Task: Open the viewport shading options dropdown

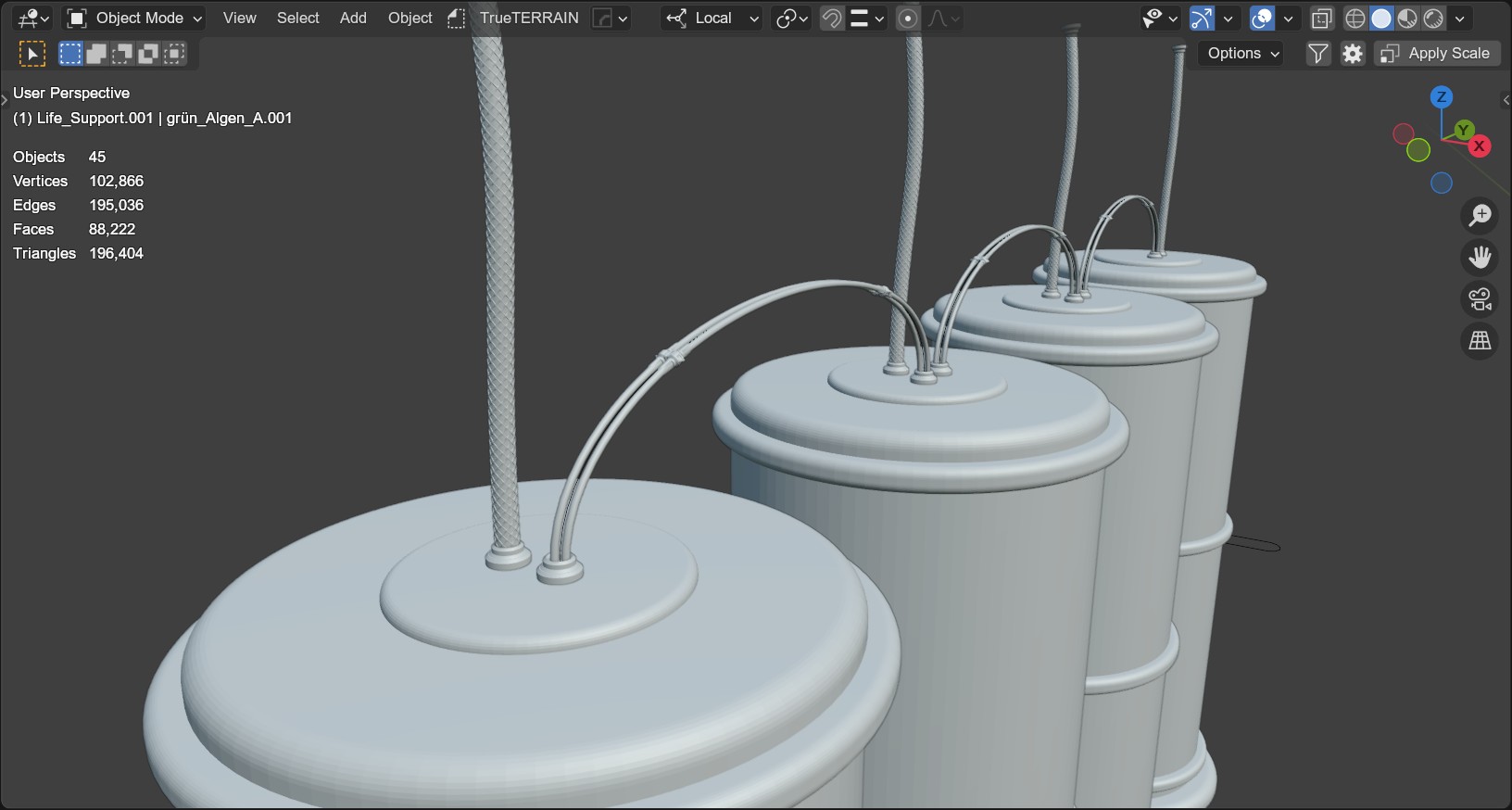Action: tap(1459, 18)
